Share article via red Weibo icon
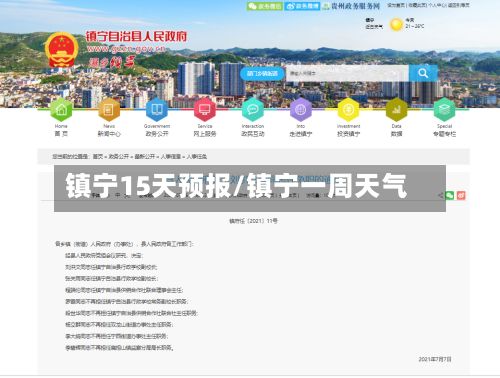This screenshot has height=378, width=500. pos(461,196)
